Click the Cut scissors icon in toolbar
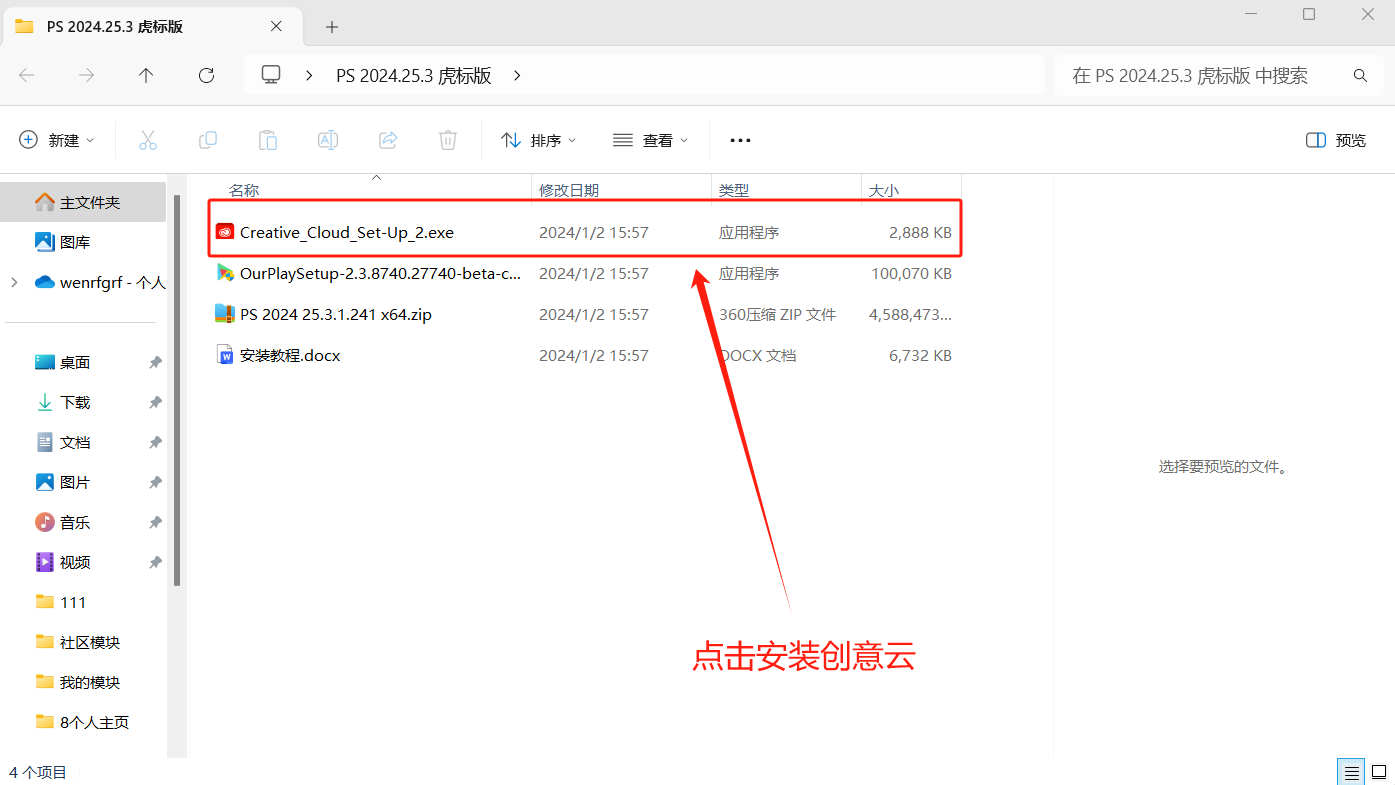Image resolution: width=1395 pixels, height=785 pixels. (148, 140)
